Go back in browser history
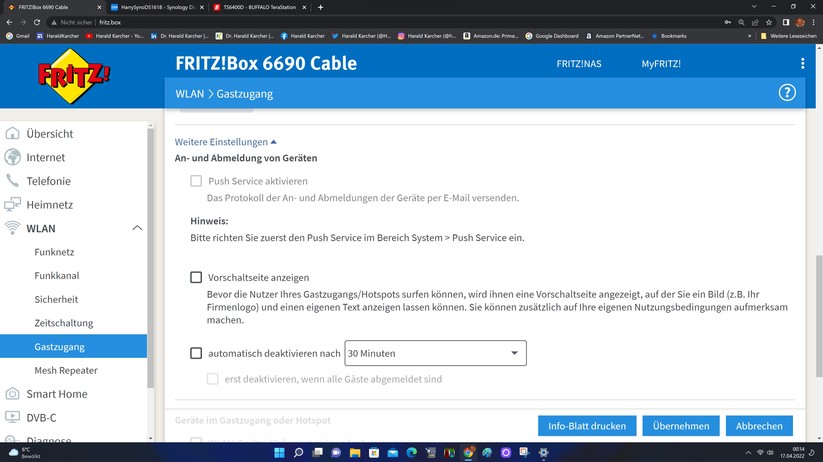The width and height of the screenshot is (823, 462). [x=9, y=22]
